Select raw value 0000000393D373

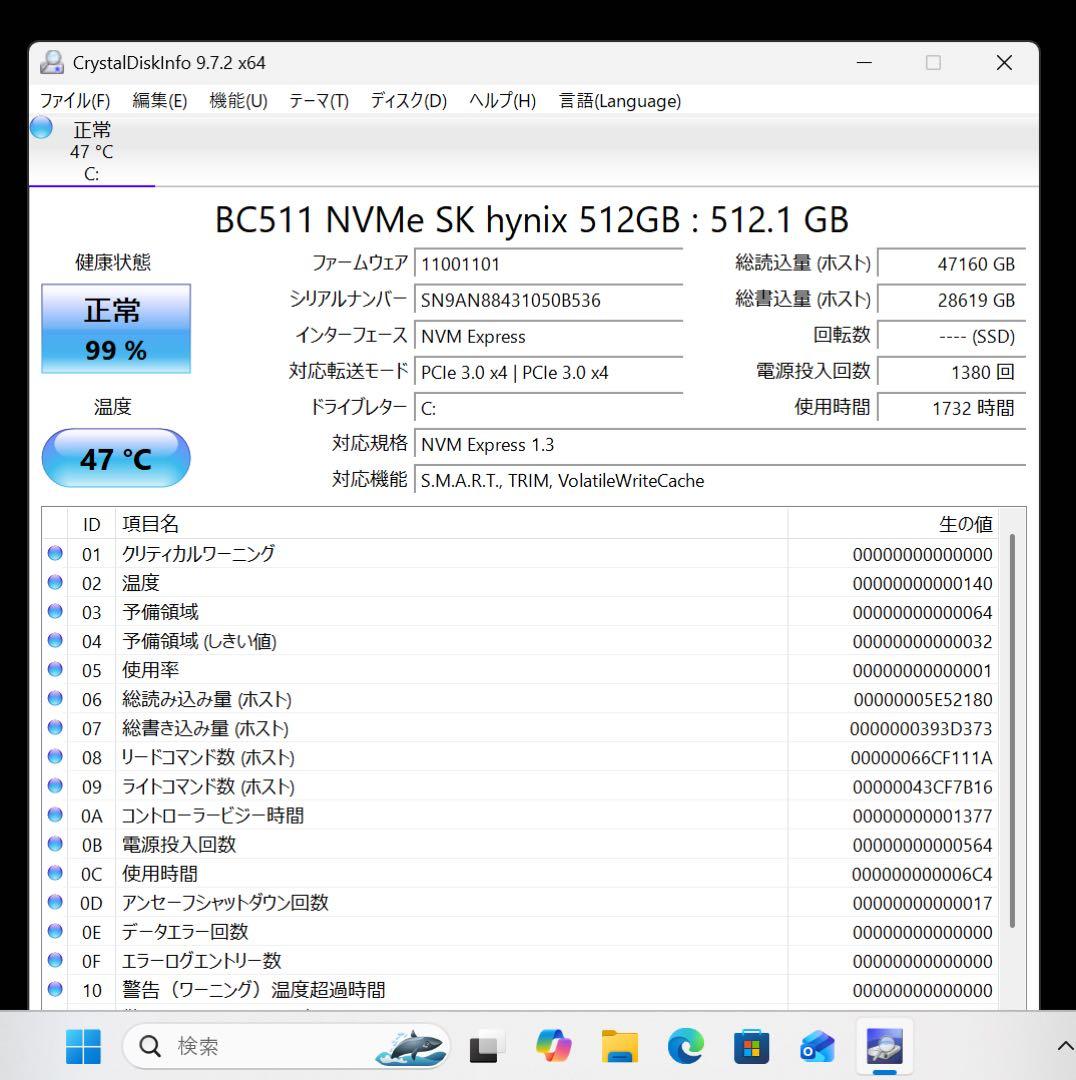pos(920,729)
